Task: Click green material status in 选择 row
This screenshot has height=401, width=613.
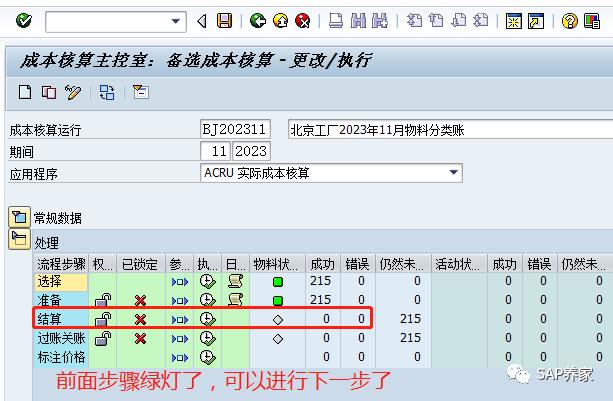Action: coord(278,281)
